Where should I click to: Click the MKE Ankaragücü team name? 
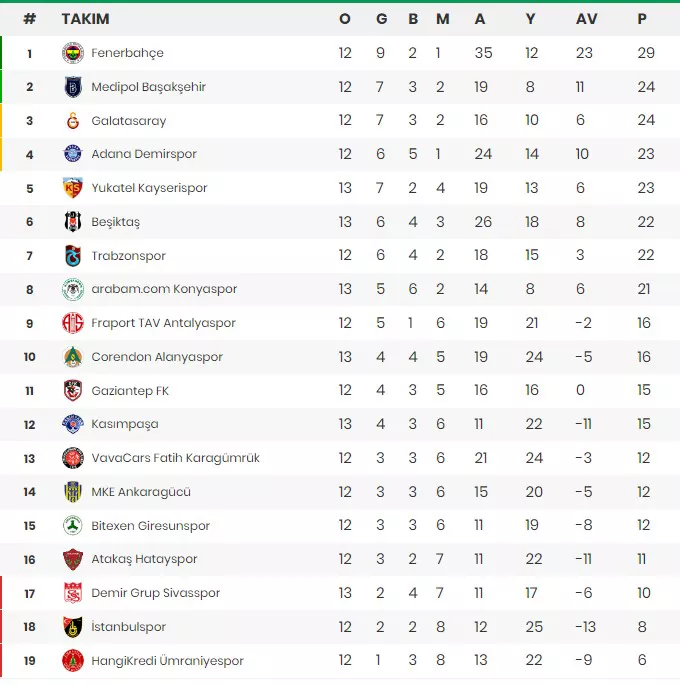tap(141, 492)
